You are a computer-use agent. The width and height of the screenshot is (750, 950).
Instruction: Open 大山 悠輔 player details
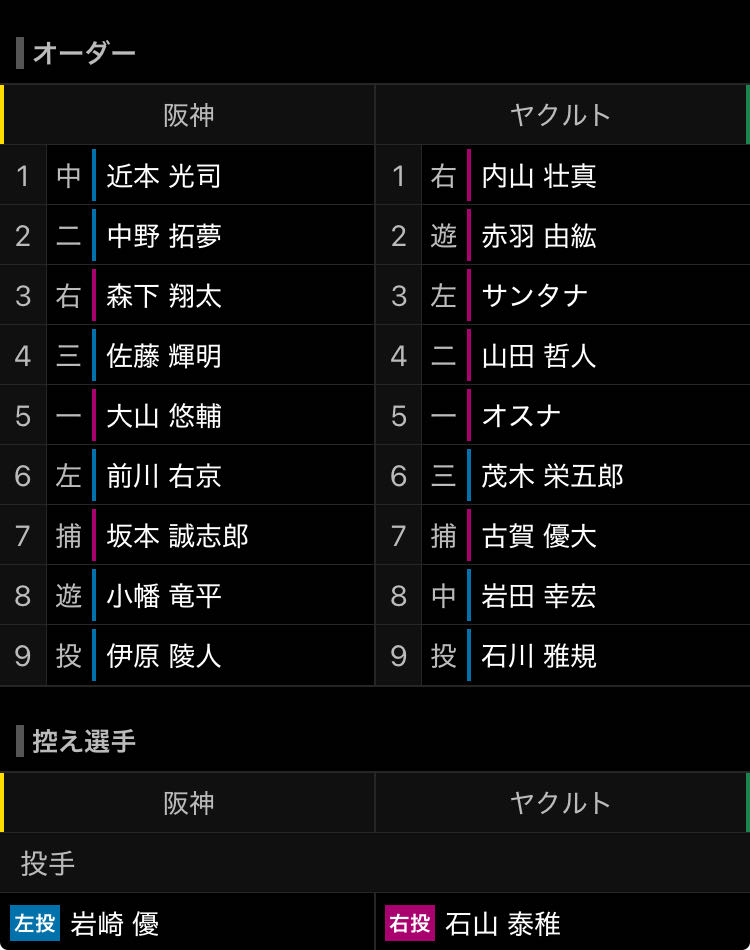point(164,416)
